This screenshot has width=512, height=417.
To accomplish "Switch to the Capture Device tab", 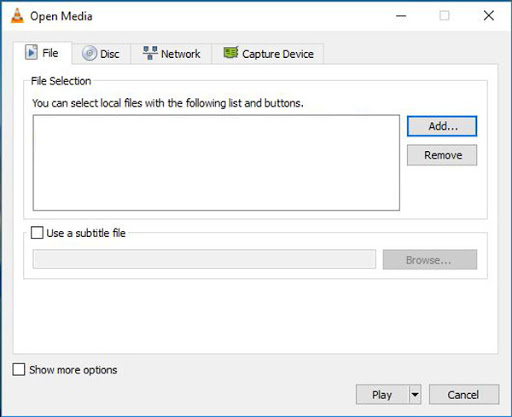I will click(268, 53).
